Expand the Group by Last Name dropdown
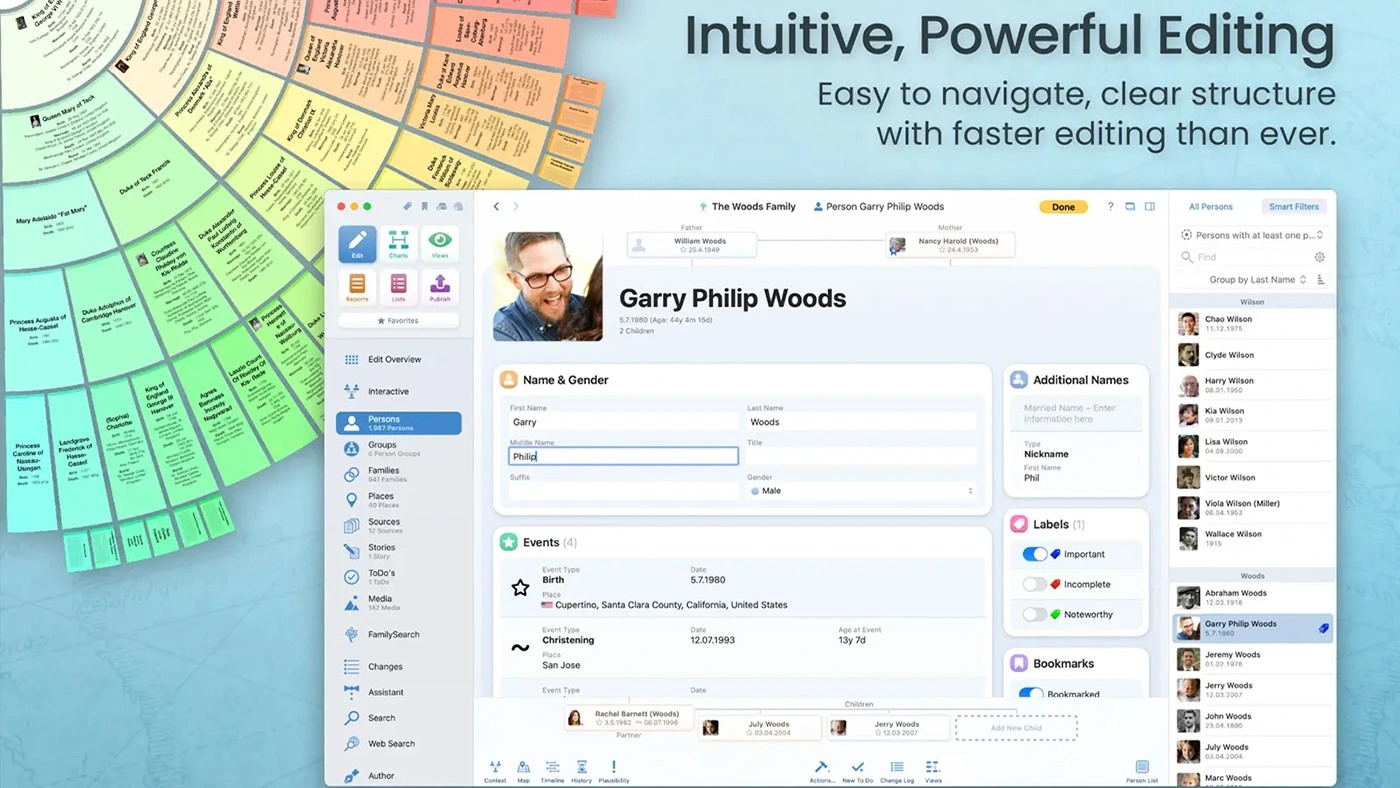1400x788 pixels. click(1257, 280)
